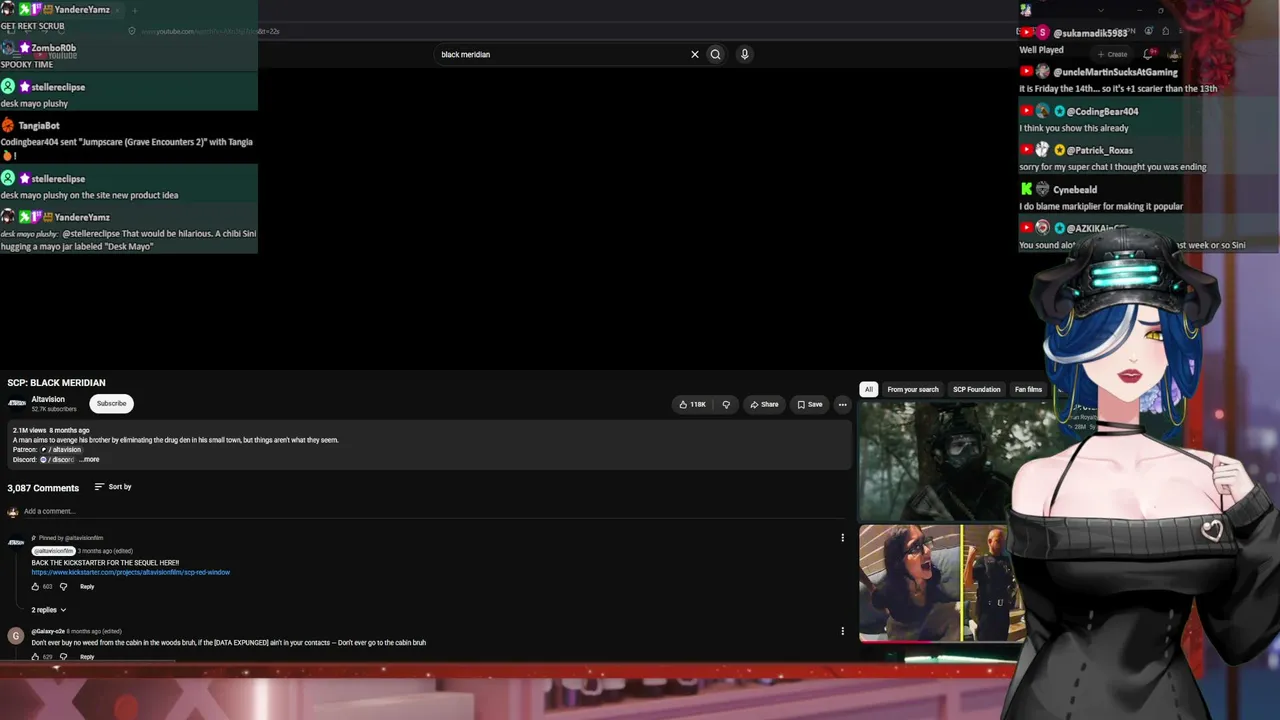The height and width of the screenshot is (720, 1280).
Task: Select the From your search chip
Action: (913, 389)
